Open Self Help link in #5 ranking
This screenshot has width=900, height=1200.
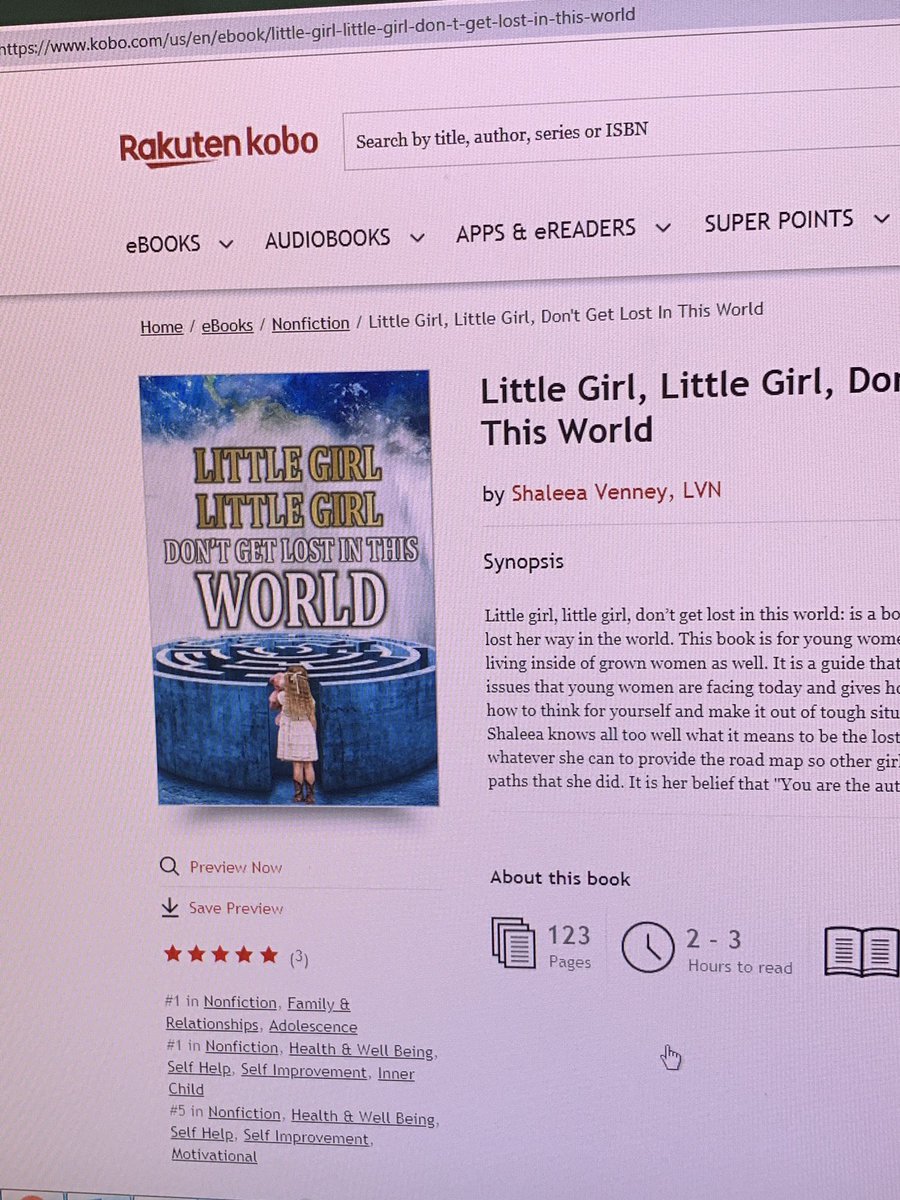[201, 1133]
